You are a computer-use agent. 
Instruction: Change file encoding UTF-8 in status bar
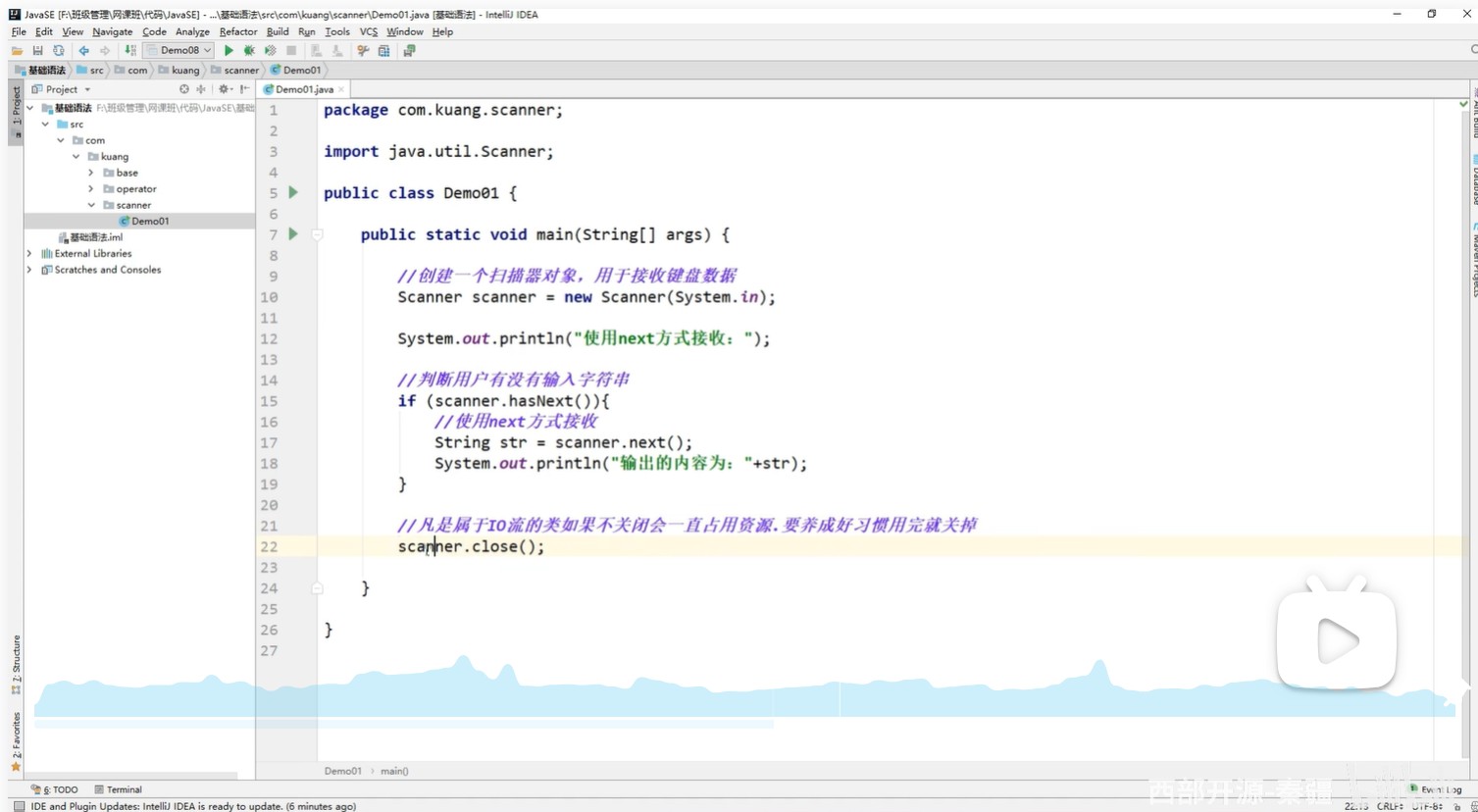(1427, 806)
